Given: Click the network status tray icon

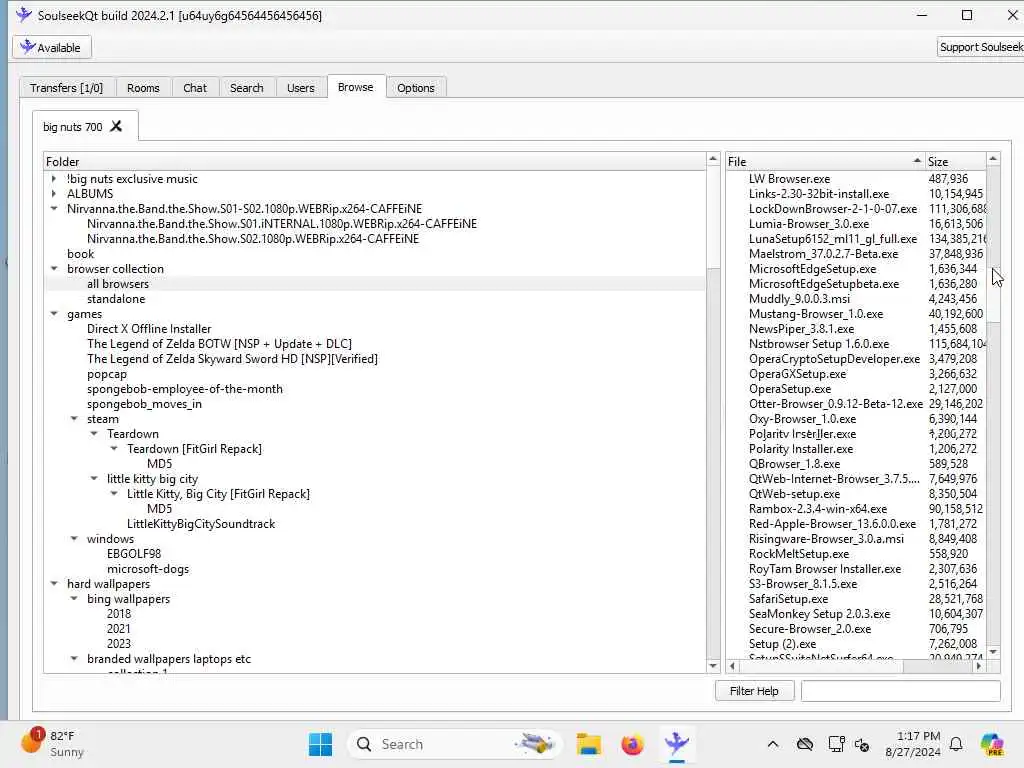Looking at the screenshot, I should tap(836, 744).
